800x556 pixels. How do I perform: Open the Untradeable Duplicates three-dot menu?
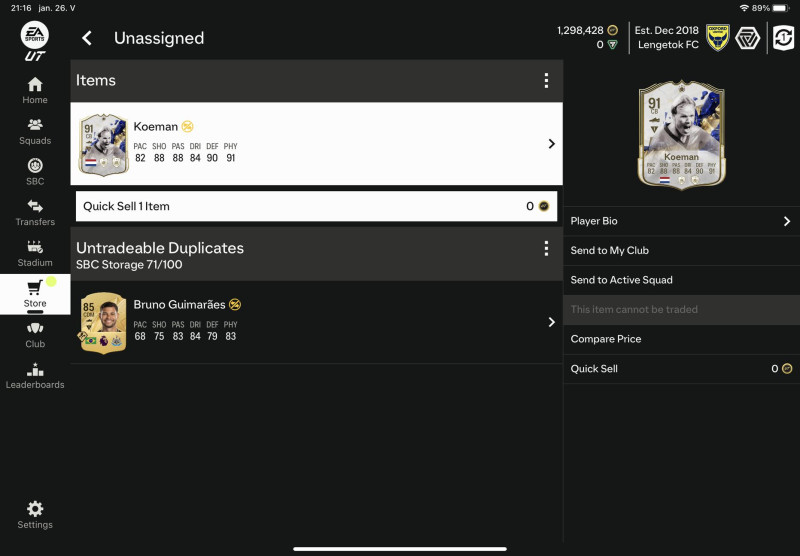pos(546,248)
